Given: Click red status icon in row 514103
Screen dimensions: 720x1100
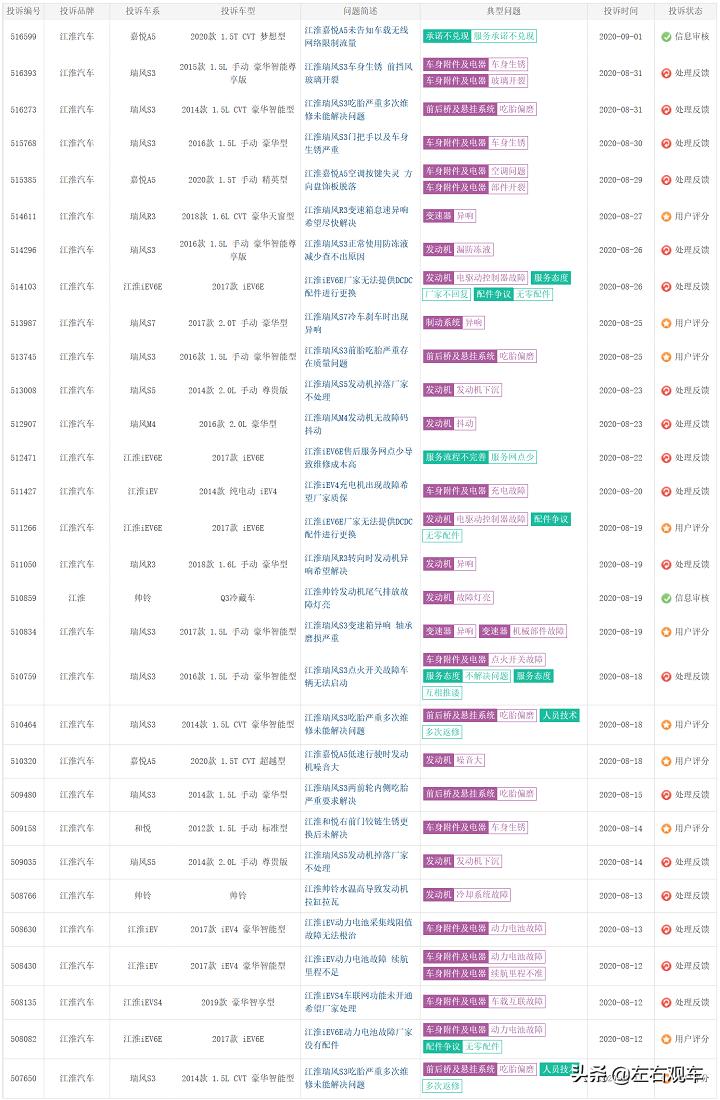Looking at the screenshot, I should pyautogui.click(x=666, y=286).
